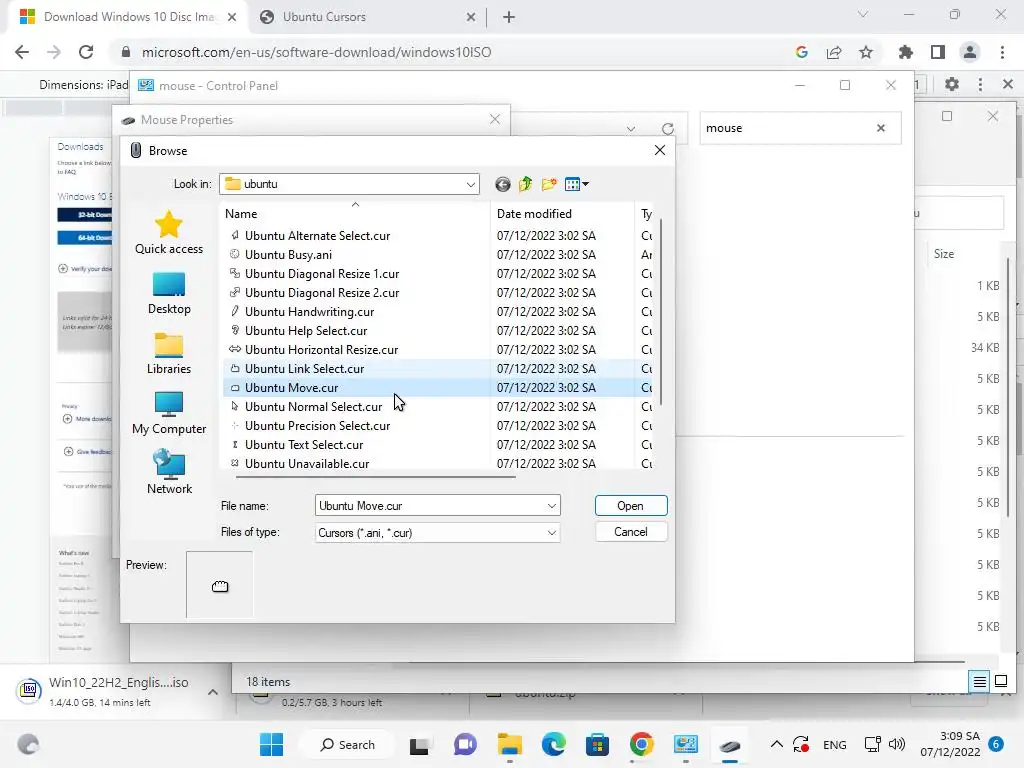1024x768 pixels.
Task: Expand Control Panel address history dropdown
Action: (x=630, y=129)
